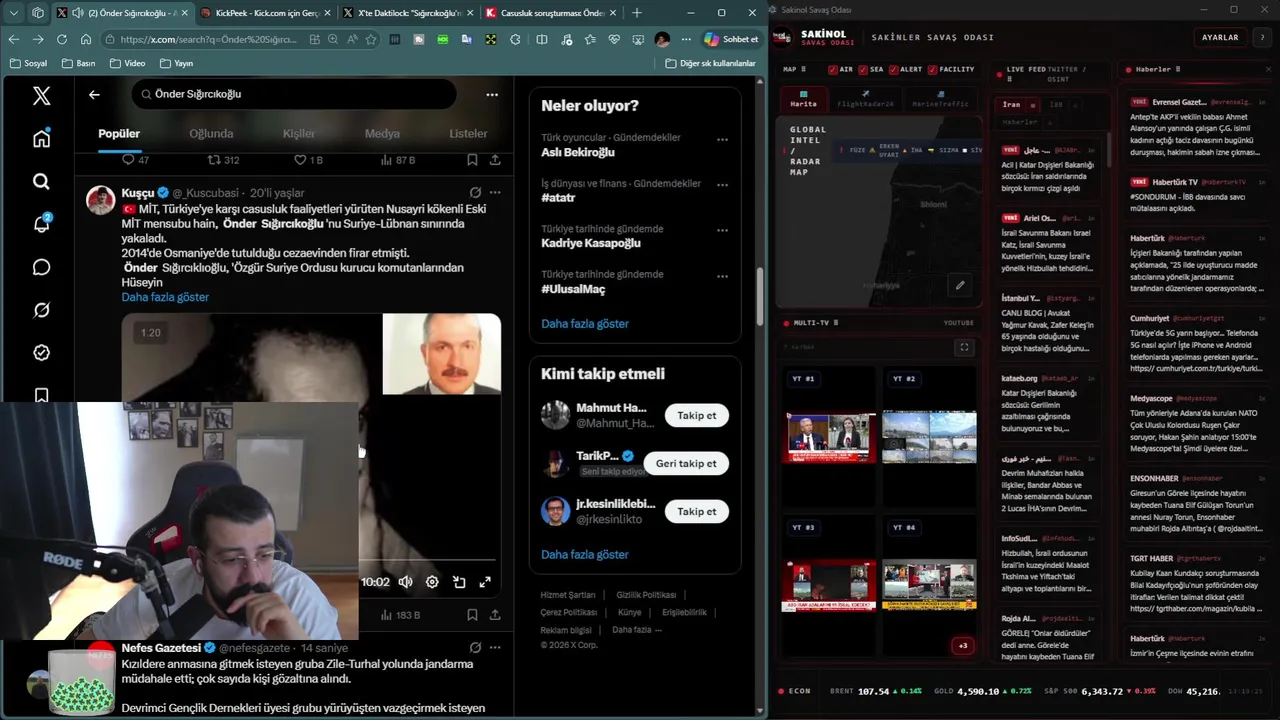This screenshot has height=720, width=1280.
Task: Toggle the ALERT checkbox in Sakinol map
Action: click(x=892, y=70)
